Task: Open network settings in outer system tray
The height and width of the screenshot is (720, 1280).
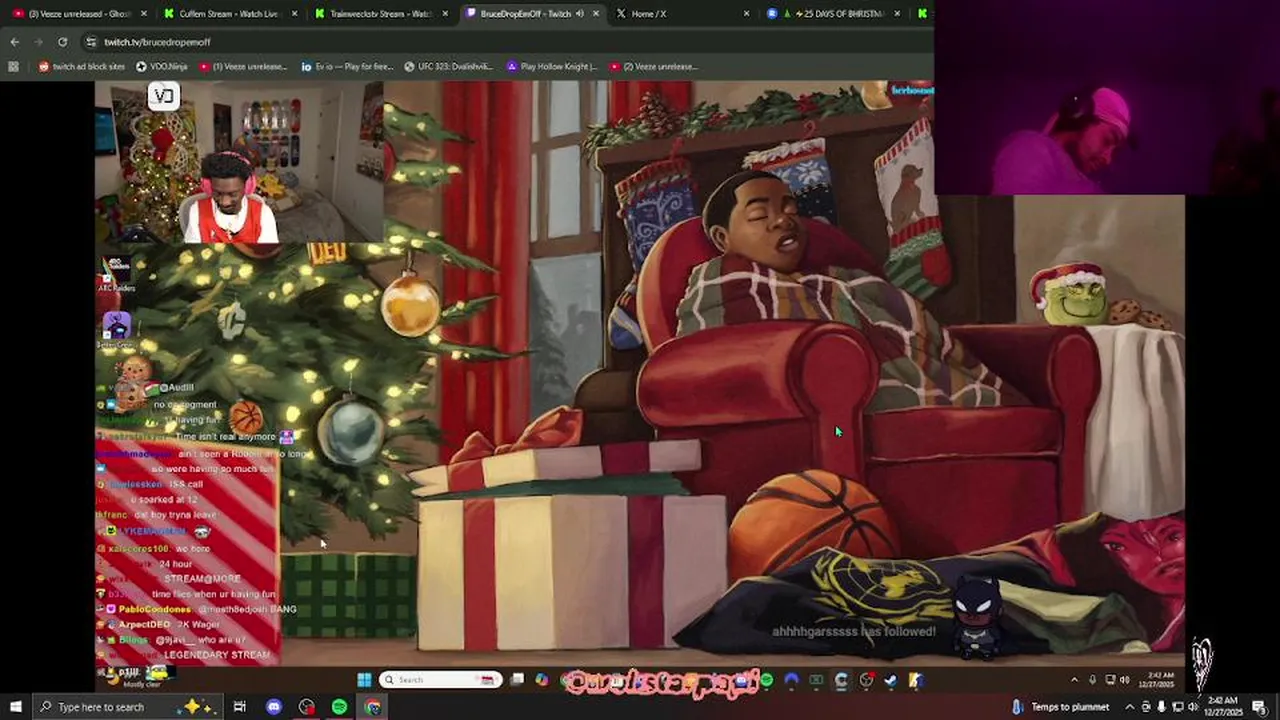Action: point(1177,707)
